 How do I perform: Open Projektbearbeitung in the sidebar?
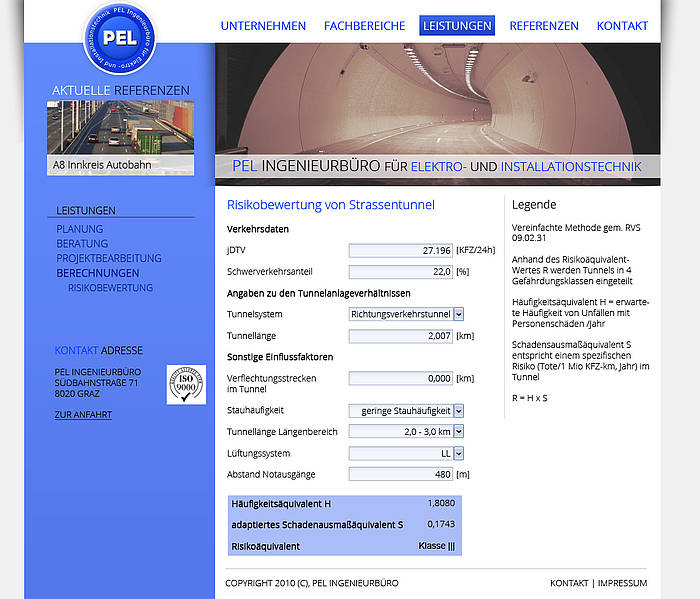(109, 258)
